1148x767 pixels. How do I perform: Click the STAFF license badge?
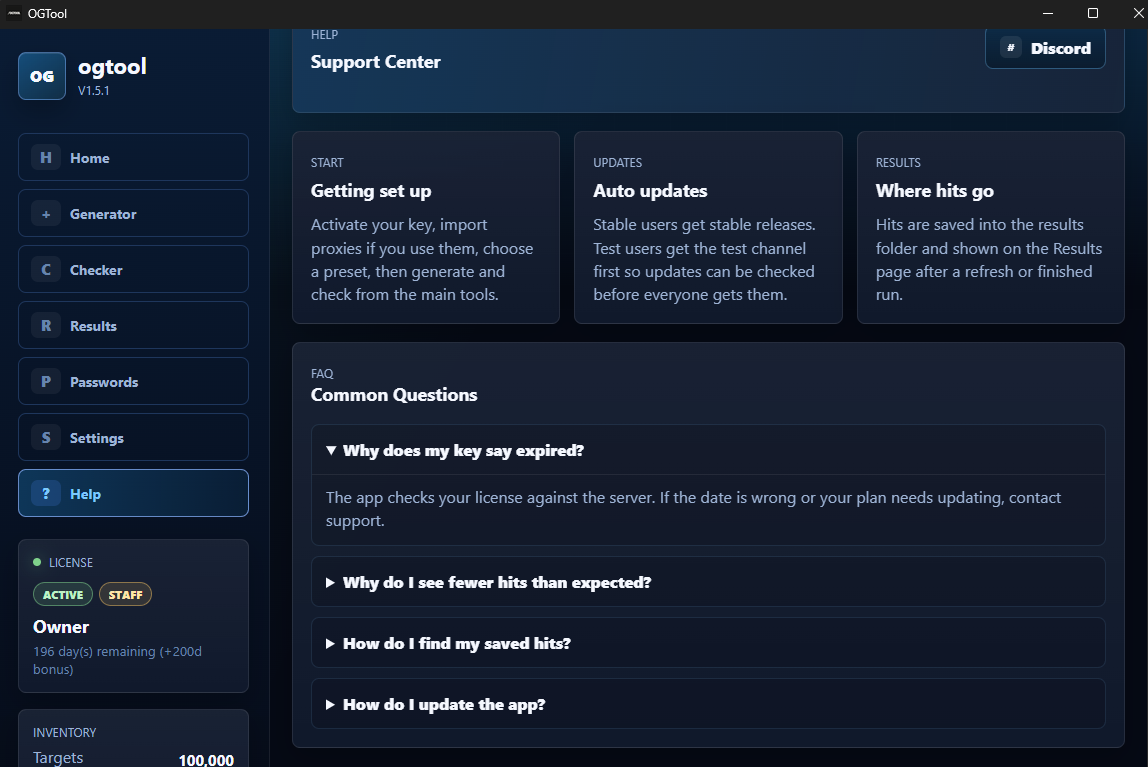125,594
